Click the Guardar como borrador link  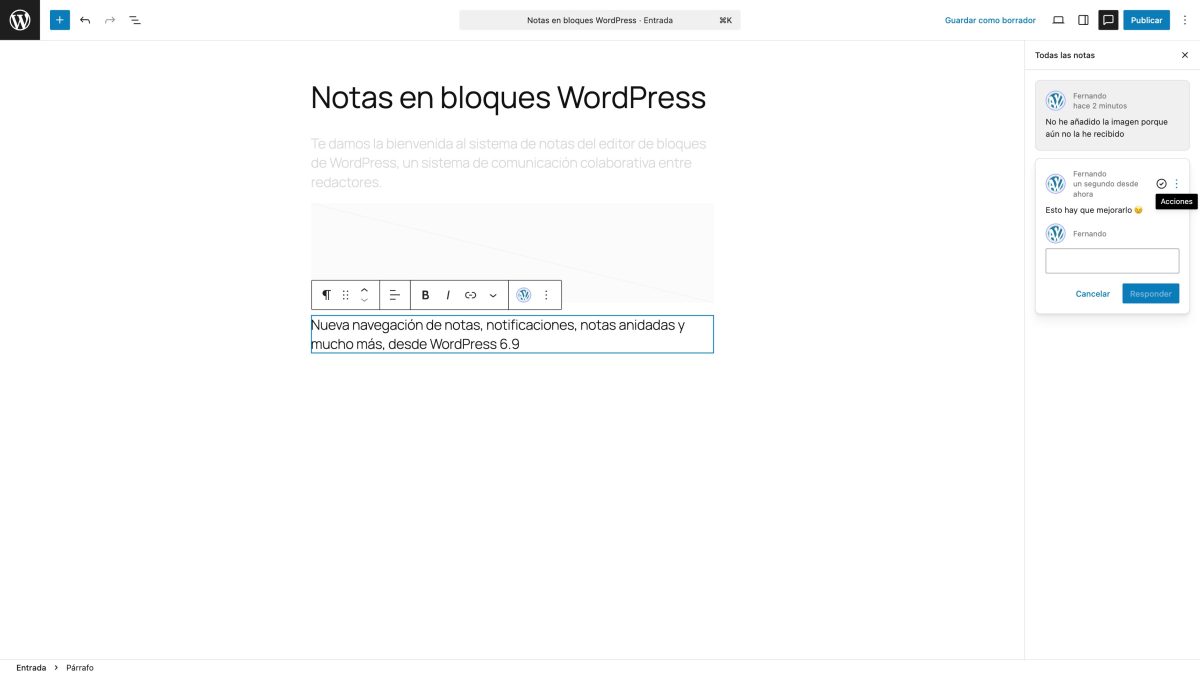point(988,19)
